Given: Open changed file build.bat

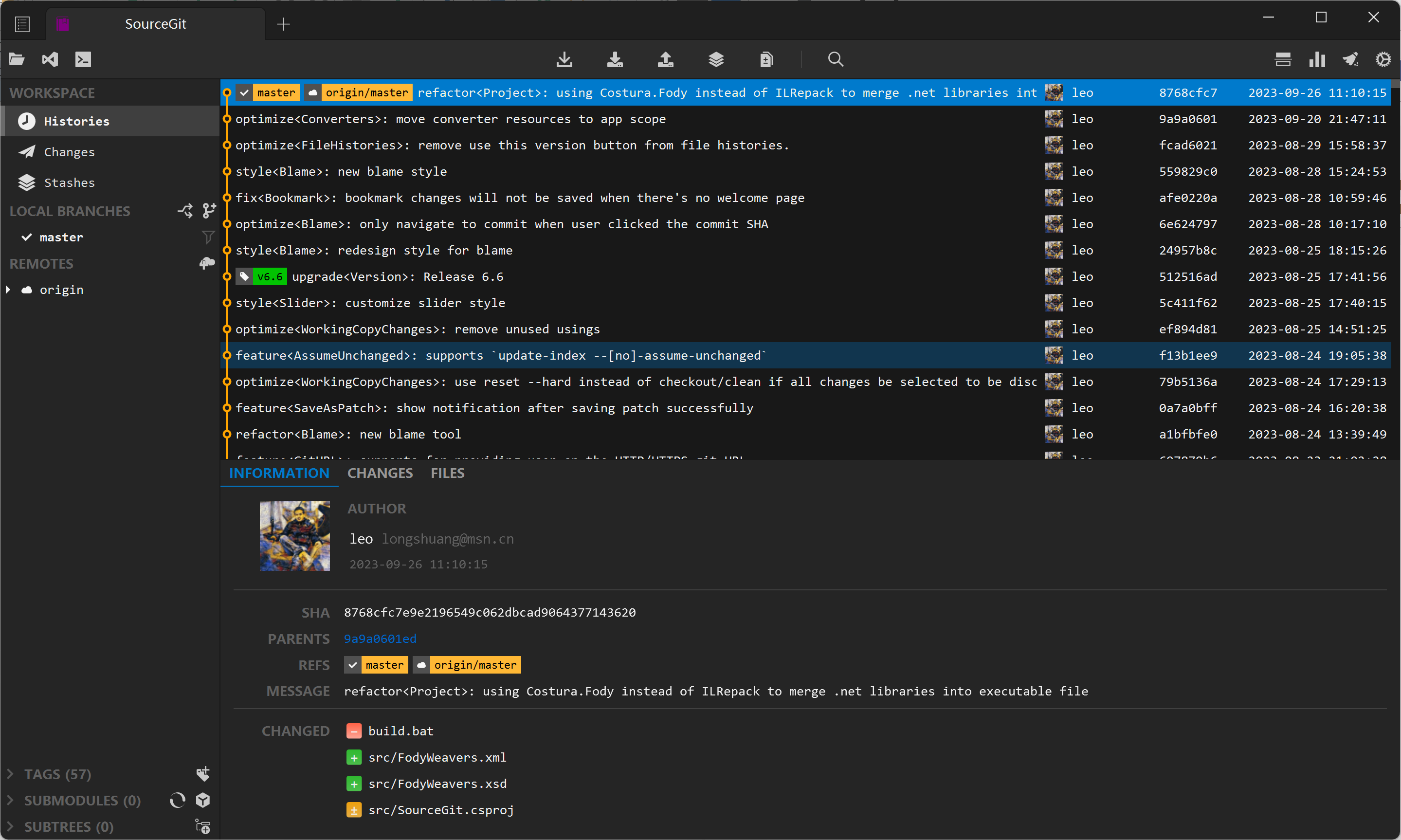Looking at the screenshot, I should coord(400,731).
